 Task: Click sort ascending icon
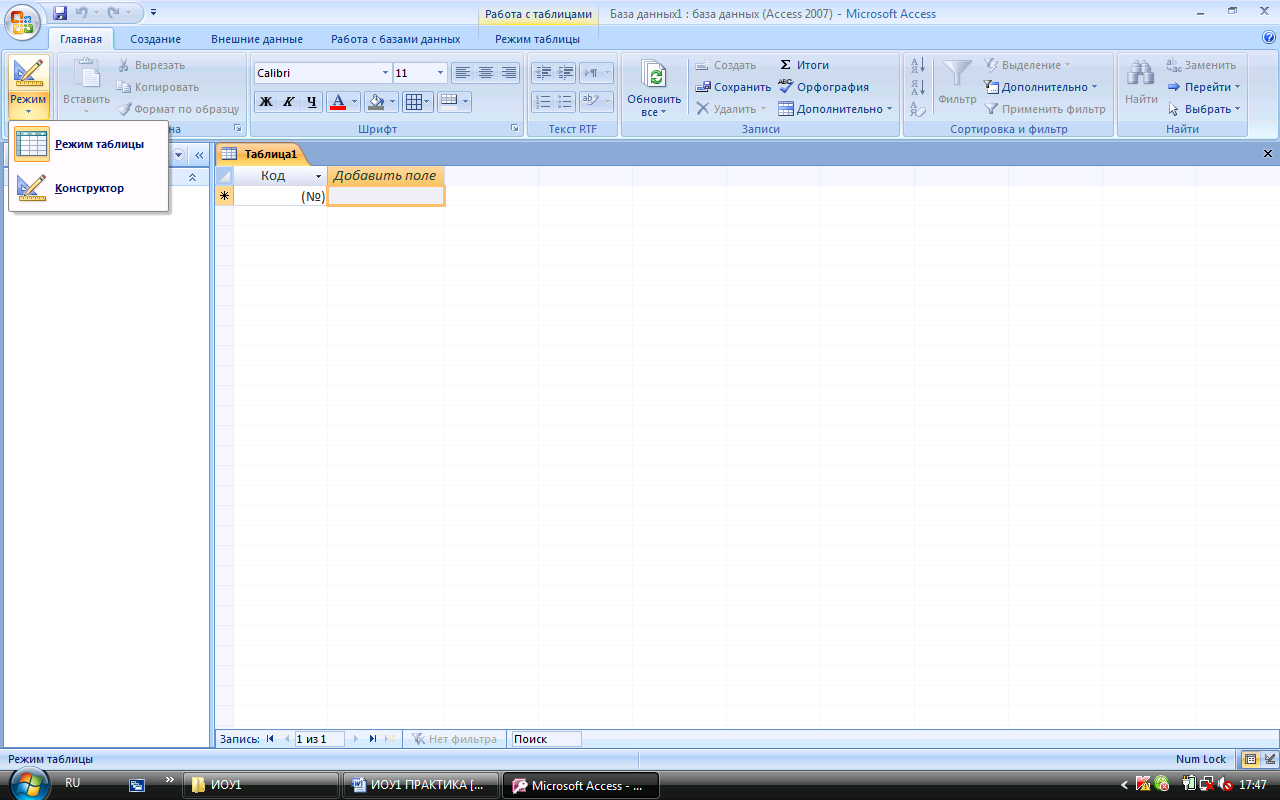tap(918, 66)
